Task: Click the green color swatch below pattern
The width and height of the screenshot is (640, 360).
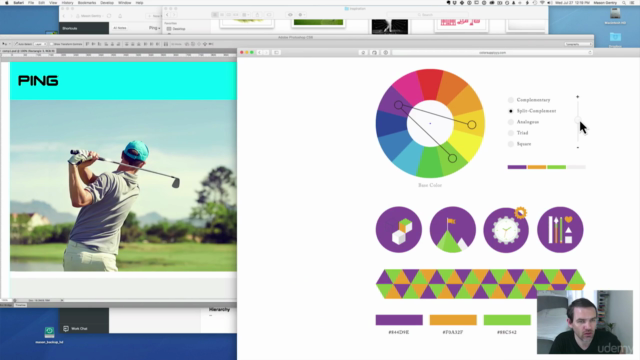Action: tap(507, 320)
